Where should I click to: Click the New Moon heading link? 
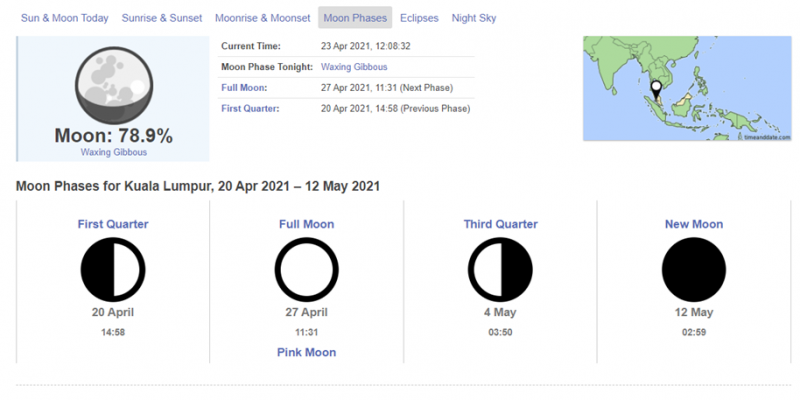[694, 224]
